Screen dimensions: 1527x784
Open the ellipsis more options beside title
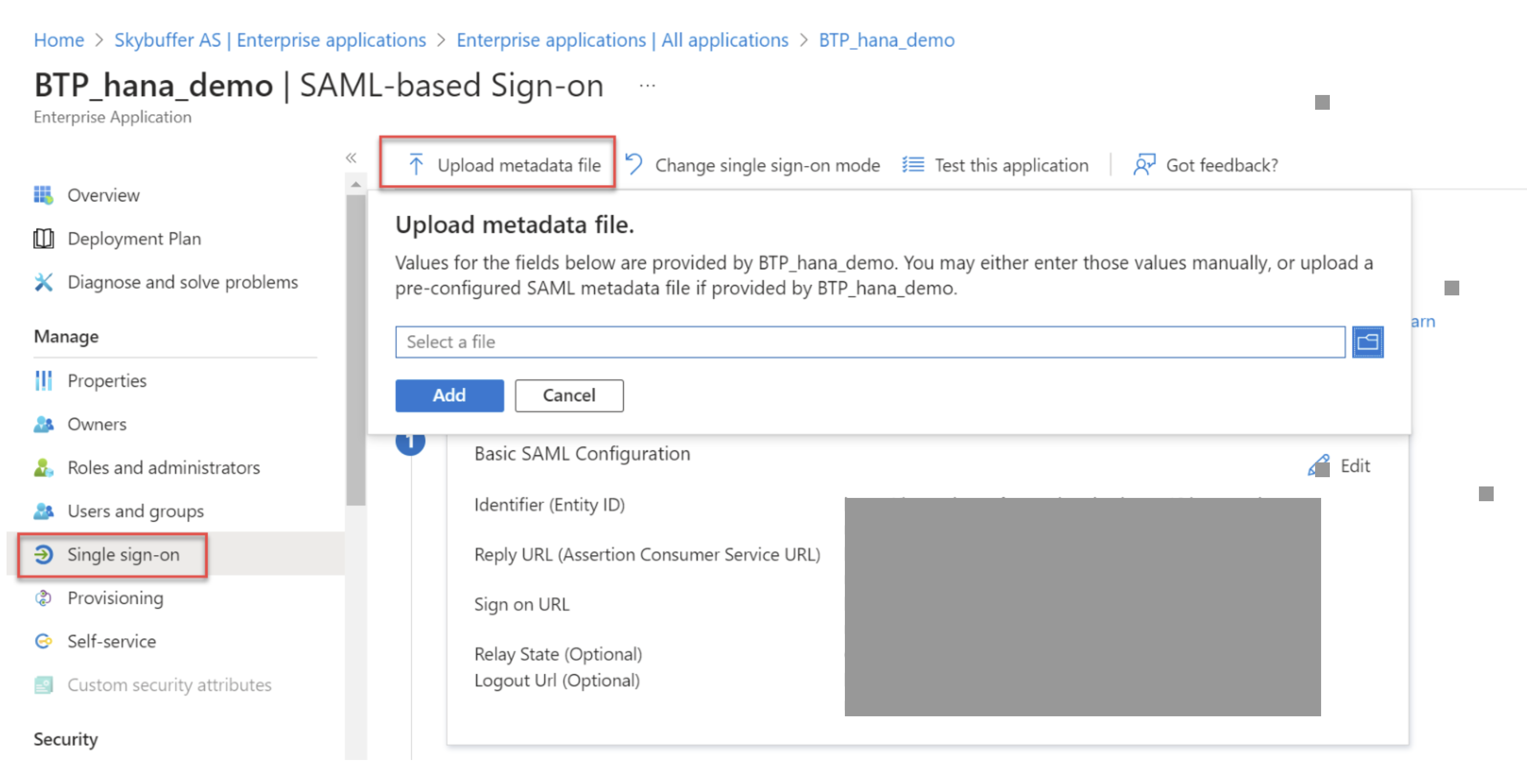pos(647,86)
